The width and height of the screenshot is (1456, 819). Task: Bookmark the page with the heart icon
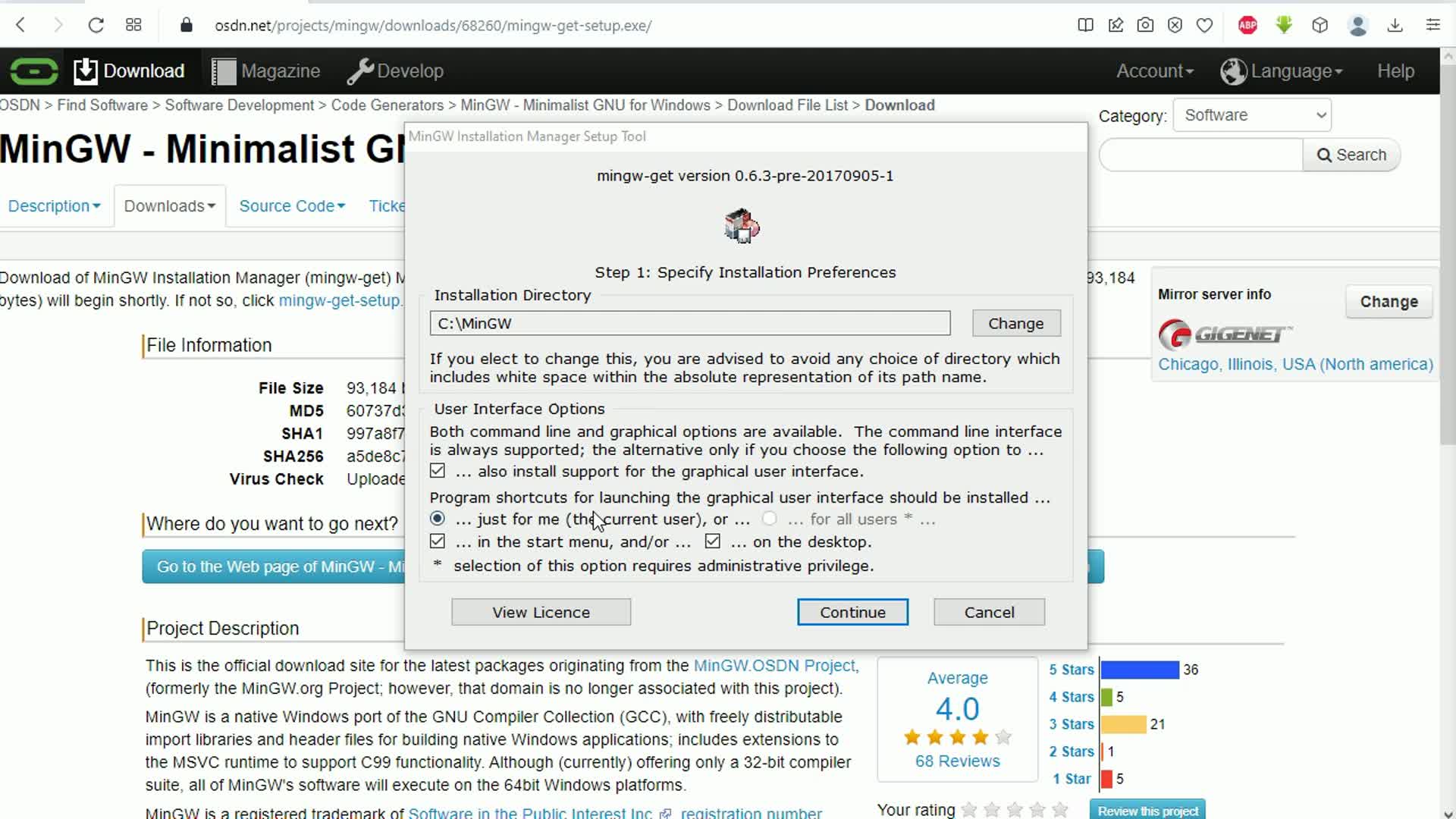(x=1204, y=25)
